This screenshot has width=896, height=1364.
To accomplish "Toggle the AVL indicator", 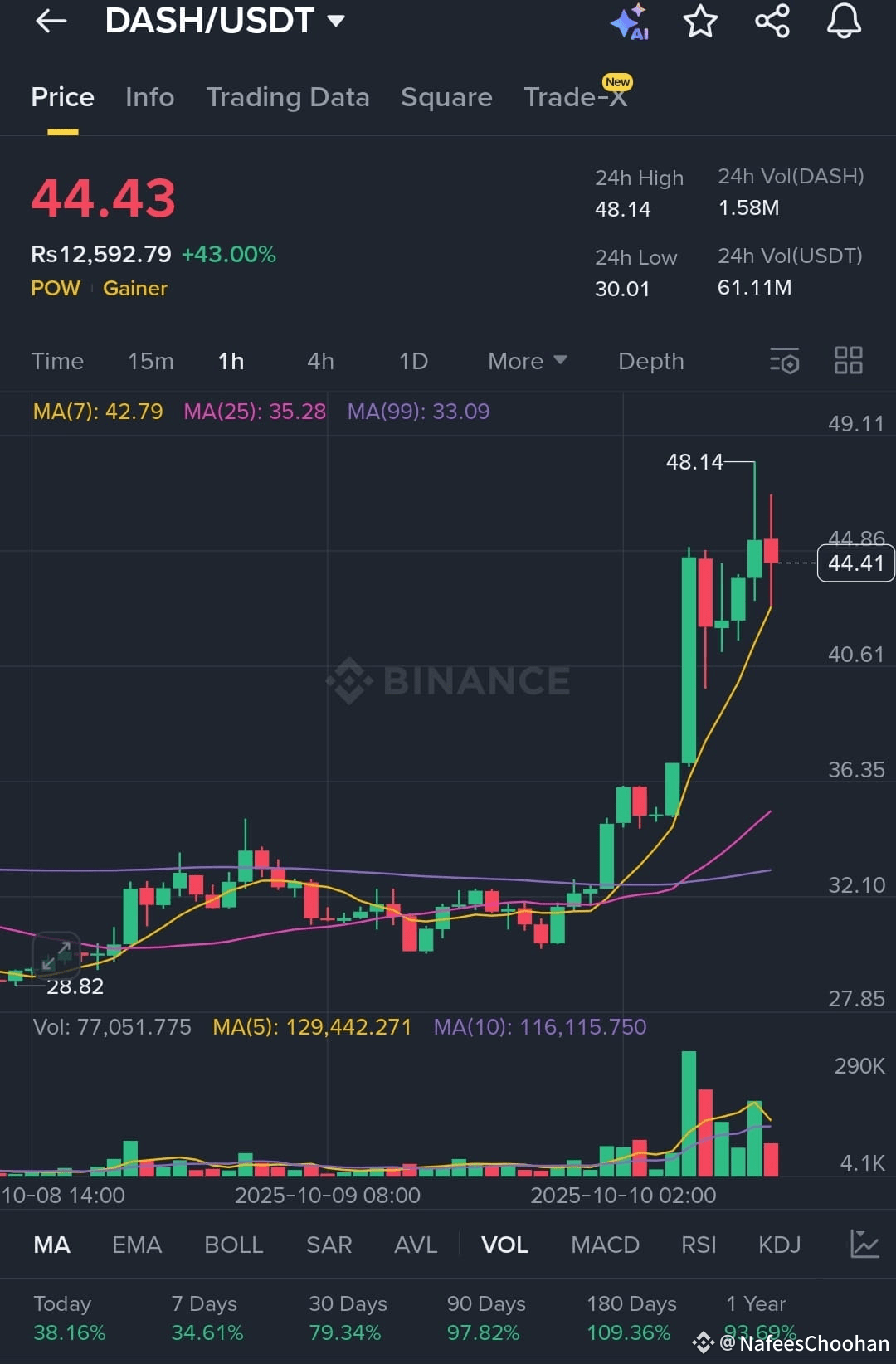I will [x=415, y=1245].
